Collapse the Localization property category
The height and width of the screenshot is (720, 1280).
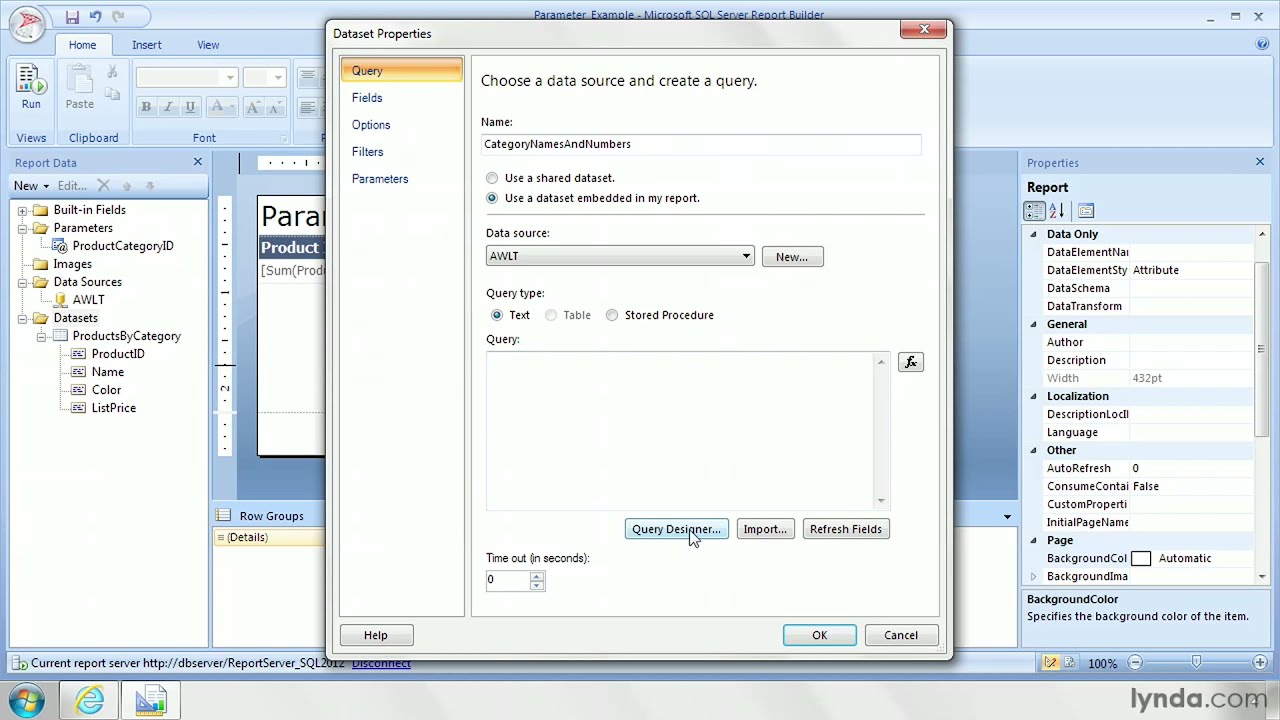1034,396
